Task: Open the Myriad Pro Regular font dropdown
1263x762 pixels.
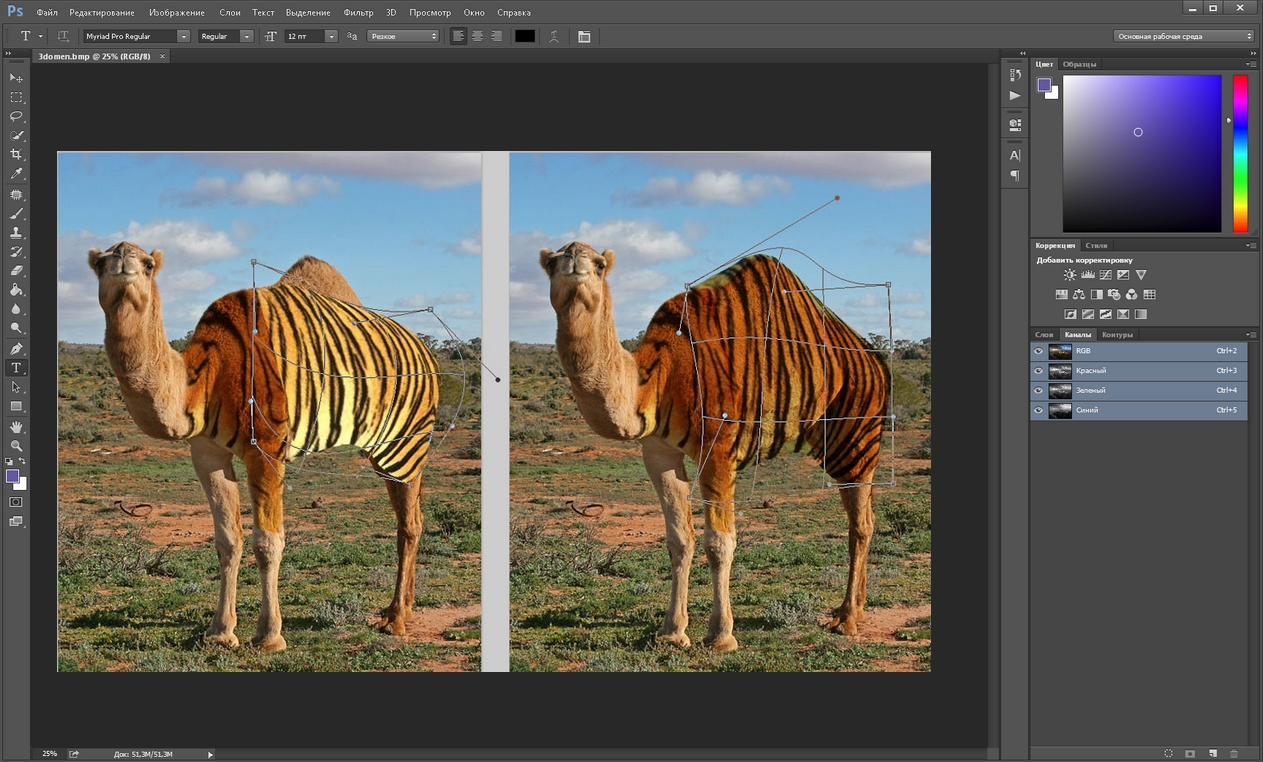Action: coord(183,36)
